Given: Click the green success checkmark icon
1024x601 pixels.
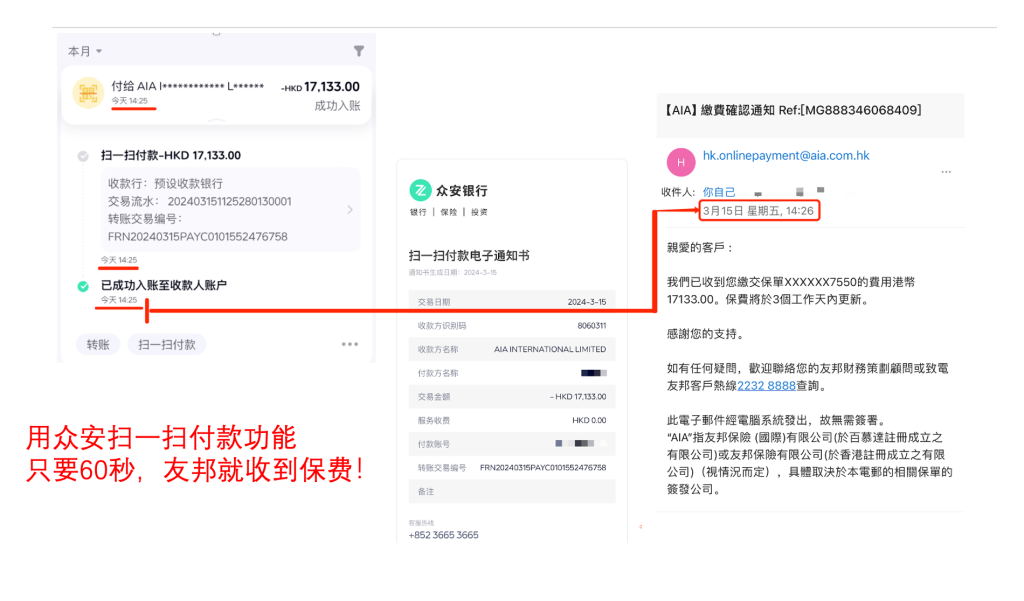Looking at the screenshot, I should pos(83,286).
